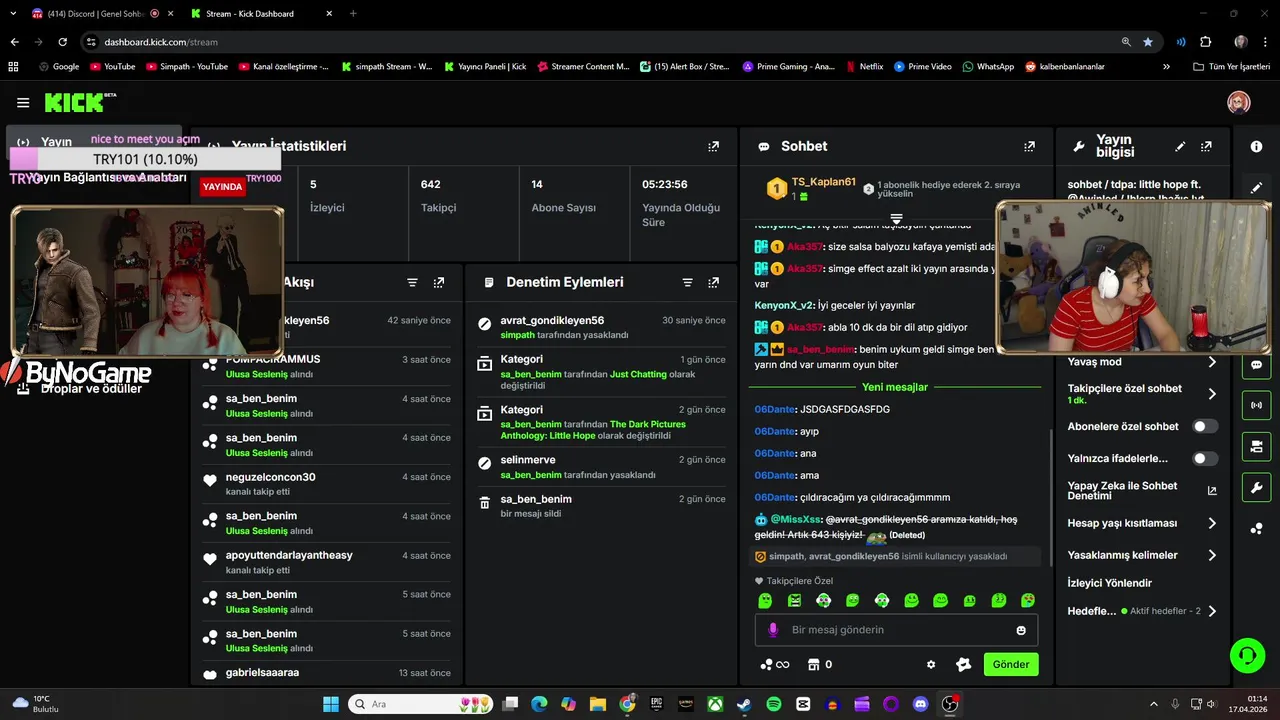Open the WhatsApp bookmark
This screenshot has height=720, width=1280.
(988, 66)
